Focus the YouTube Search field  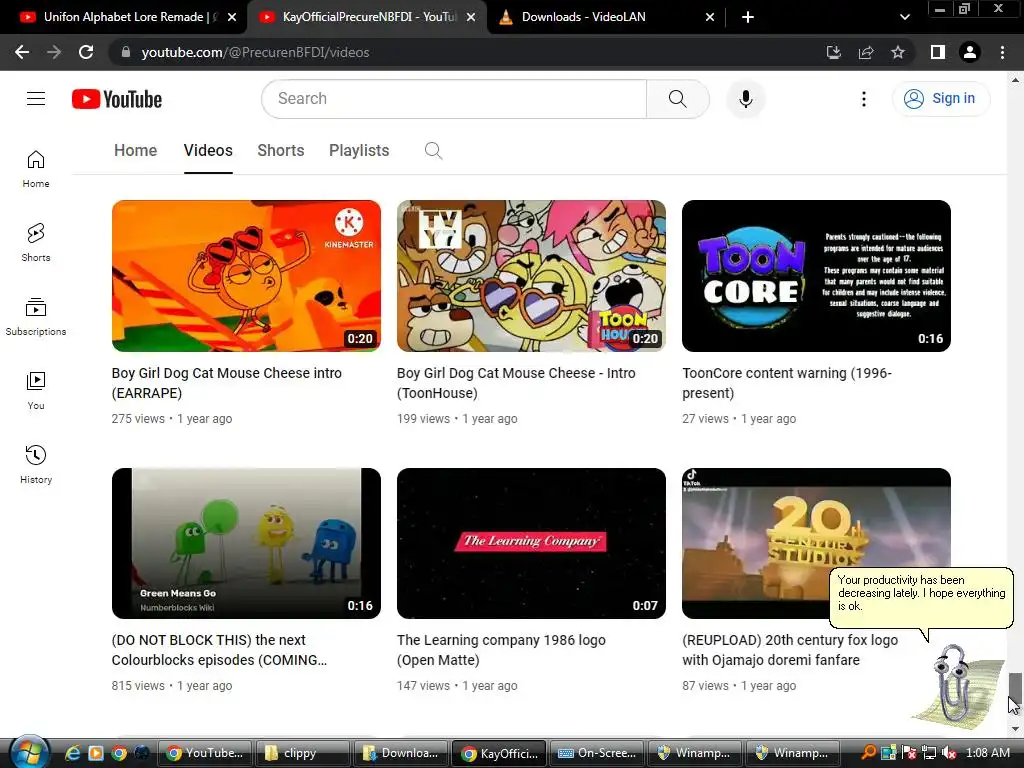pyautogui.click(x=455, y=99)
